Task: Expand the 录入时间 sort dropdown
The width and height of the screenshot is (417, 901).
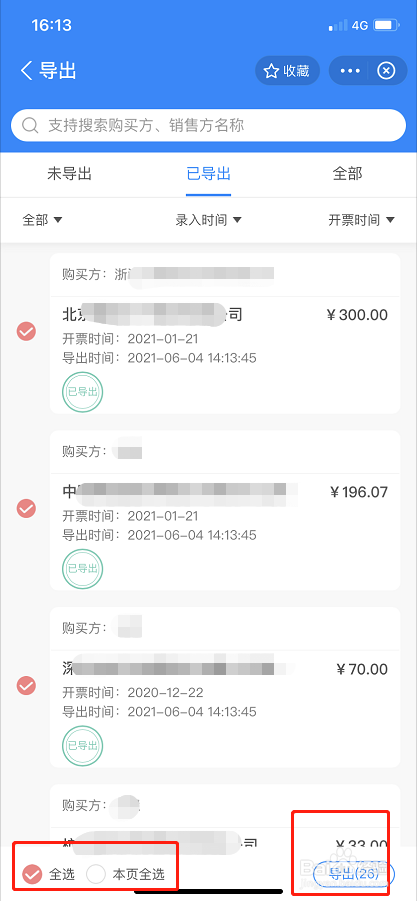Action: click(x=208, y=220)
